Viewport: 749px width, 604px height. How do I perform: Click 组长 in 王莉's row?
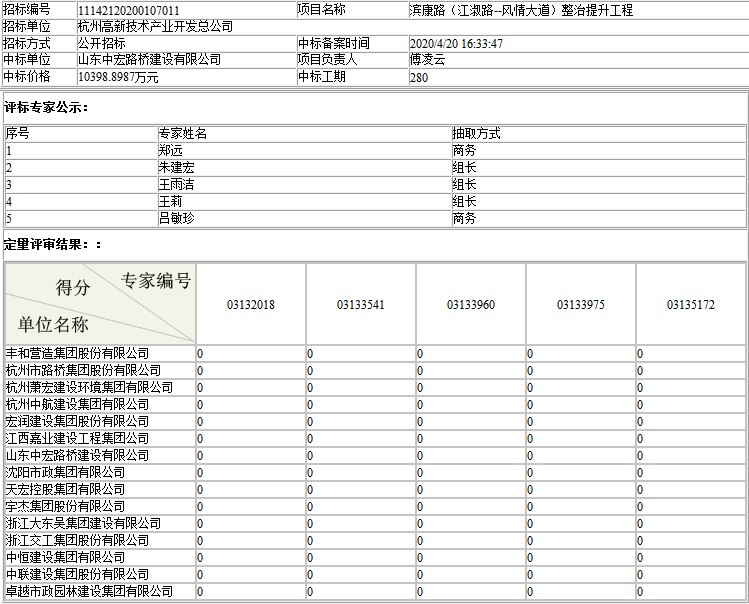click(x=464, y=202)
